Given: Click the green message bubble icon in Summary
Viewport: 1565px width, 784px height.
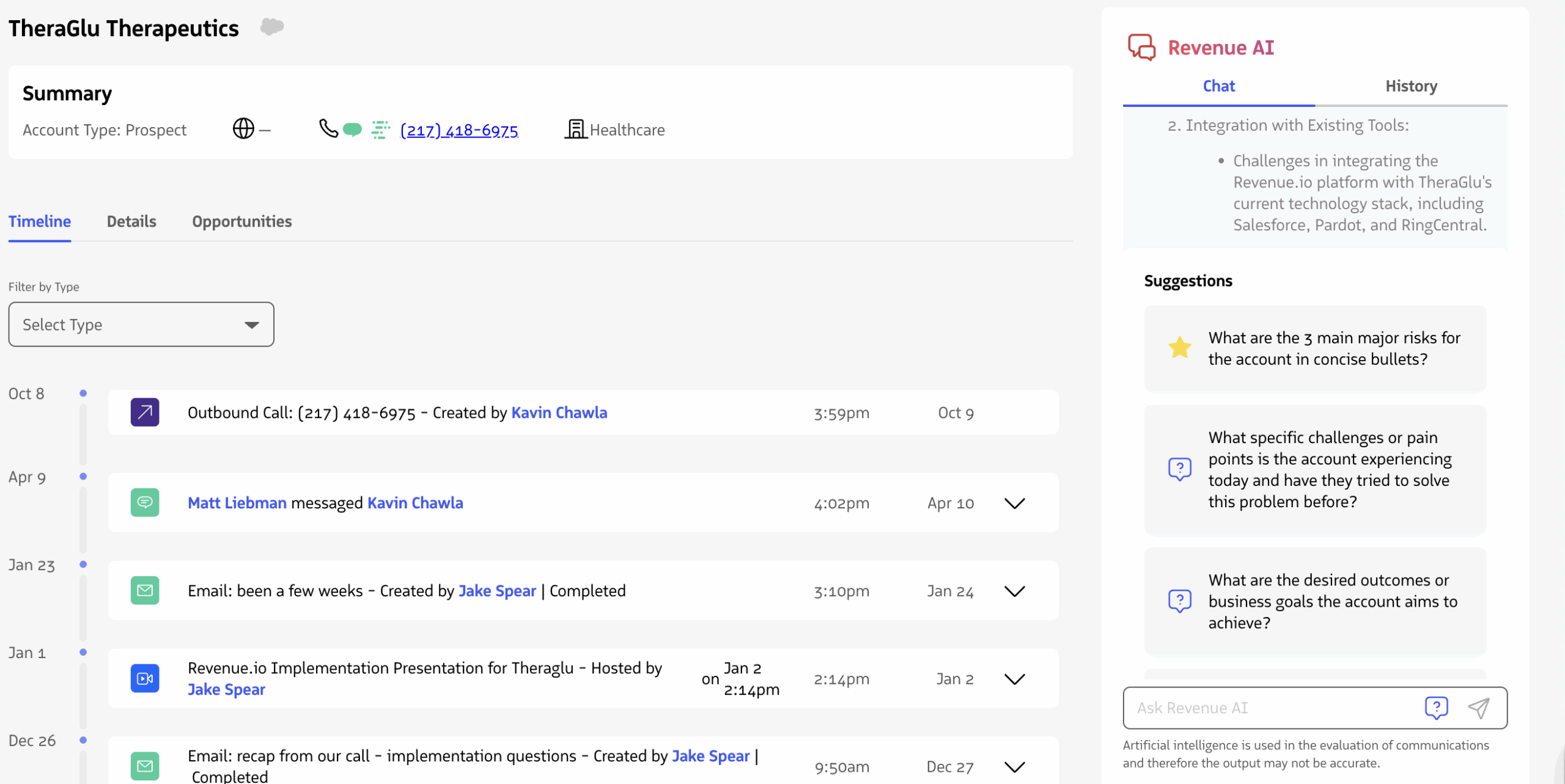Looking at the screenshot, I should (352, 129).
